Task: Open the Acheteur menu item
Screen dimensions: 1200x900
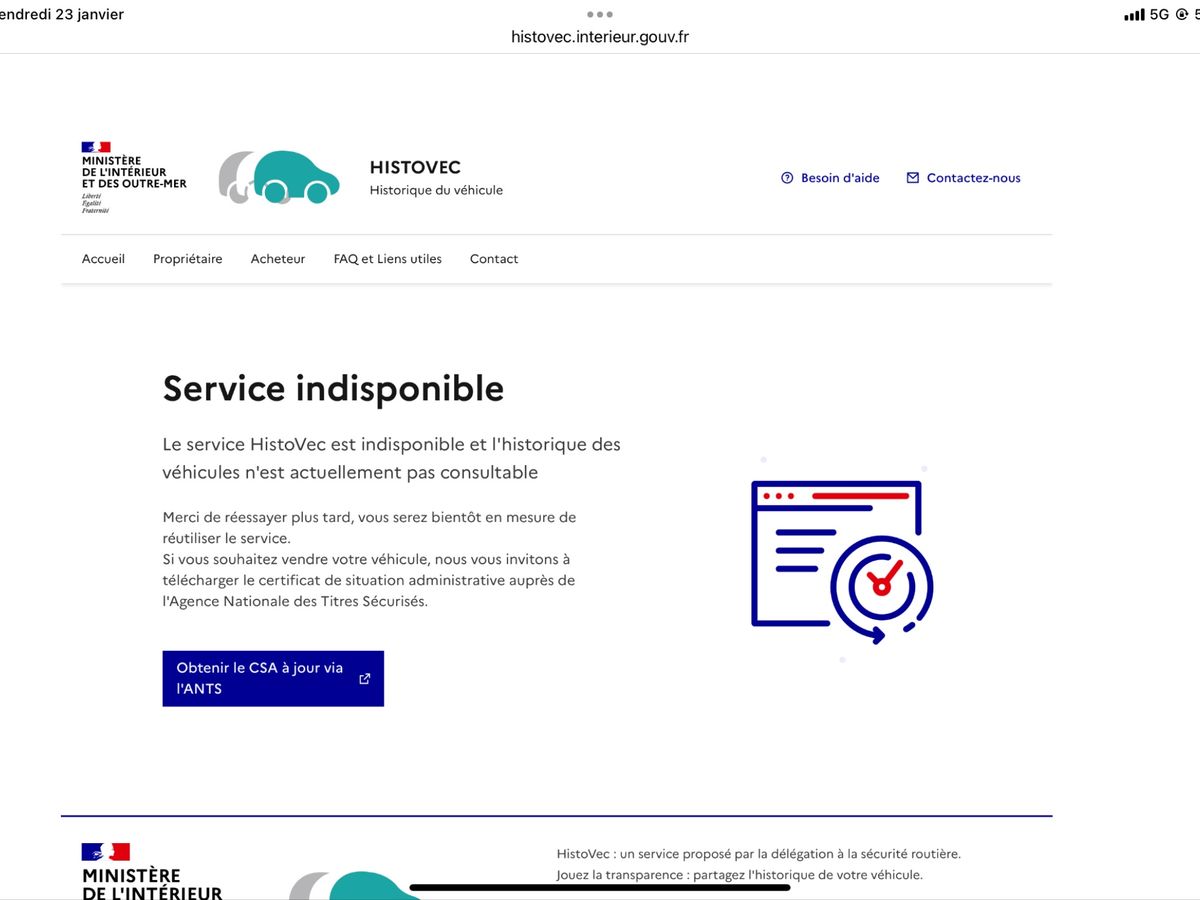Action: (x=278, y=259)
